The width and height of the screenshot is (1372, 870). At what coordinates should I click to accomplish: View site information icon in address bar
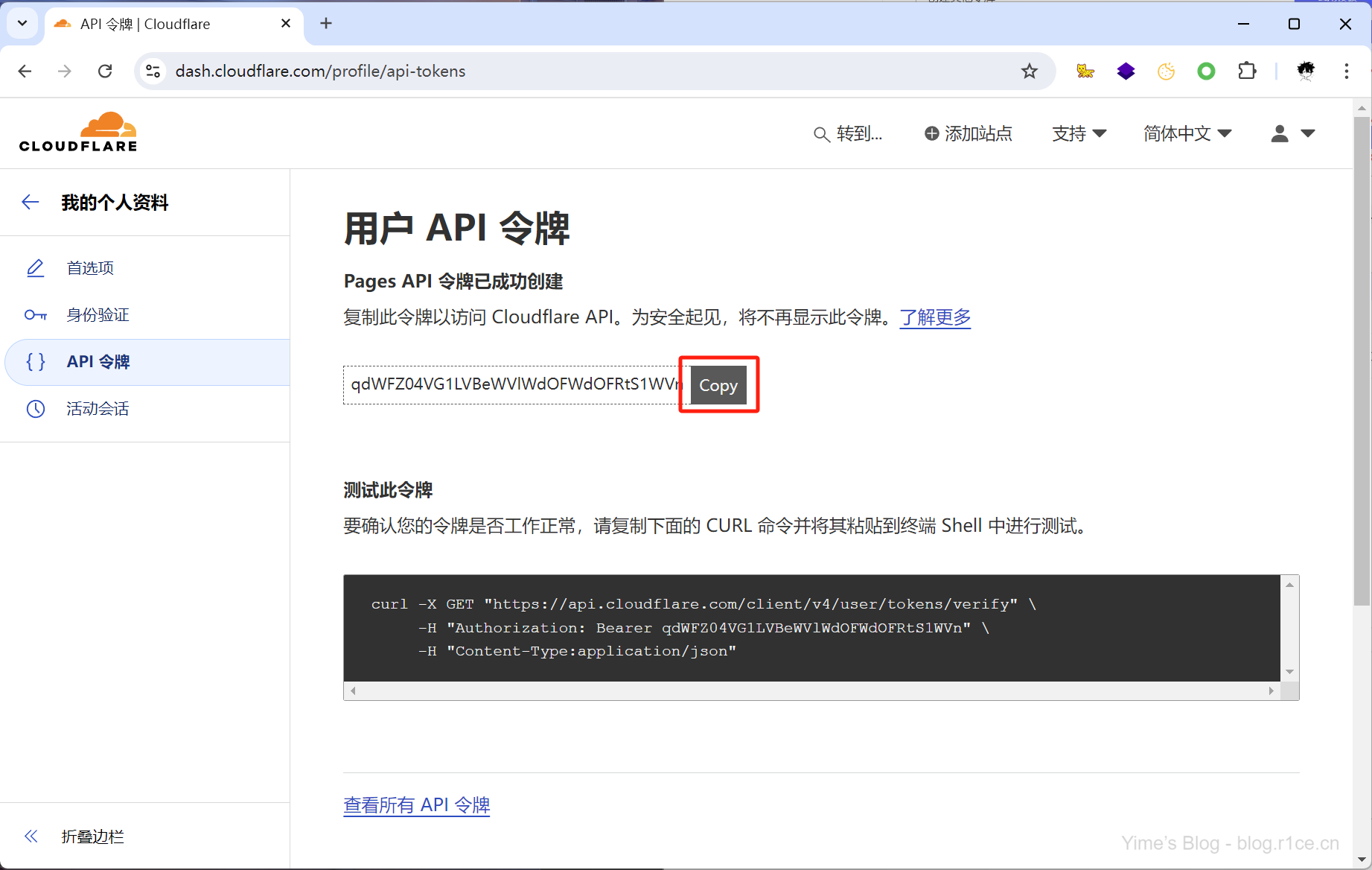pos(153,71)
